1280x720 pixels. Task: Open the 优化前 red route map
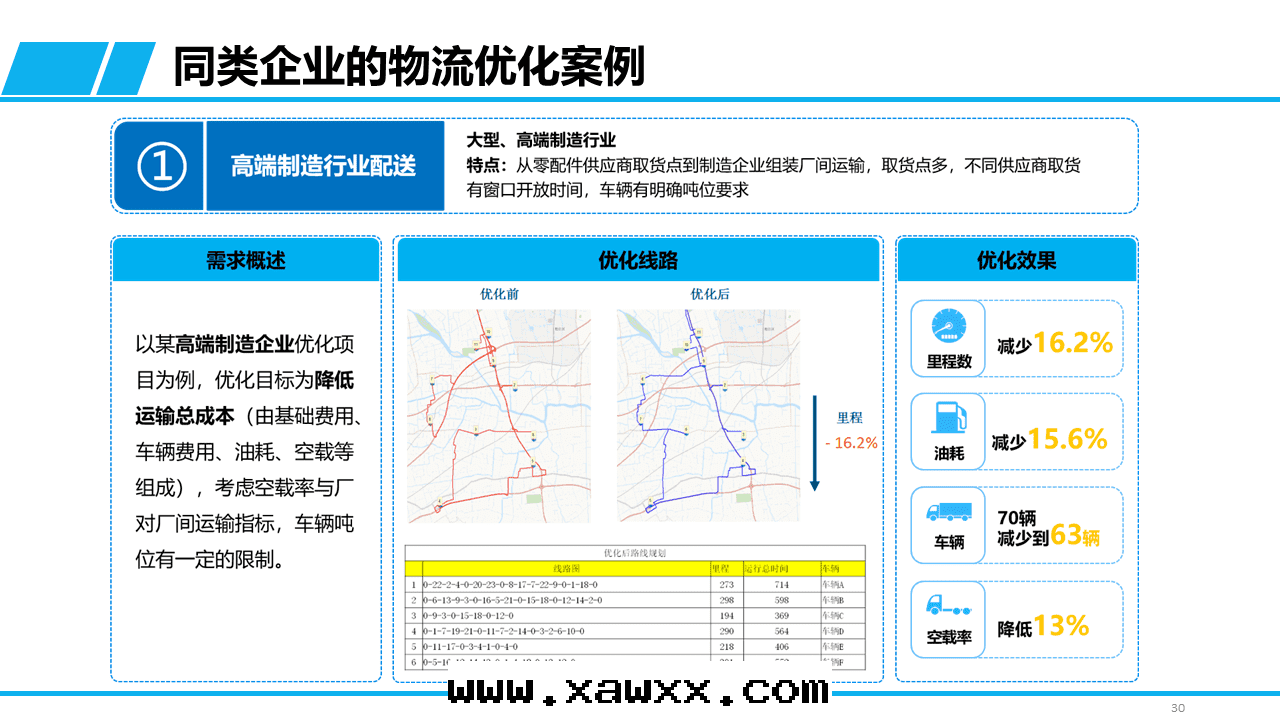(499, 415)
